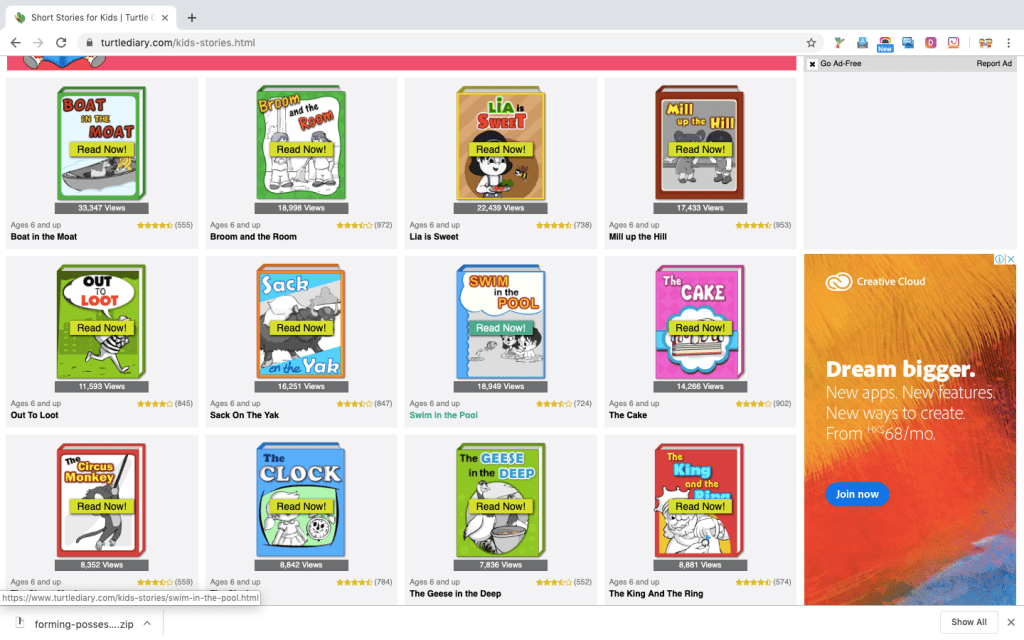The width and height of the screenshot is (1024, 640).
Task: Reload the page with refresh icon
Action: [61, 43]
